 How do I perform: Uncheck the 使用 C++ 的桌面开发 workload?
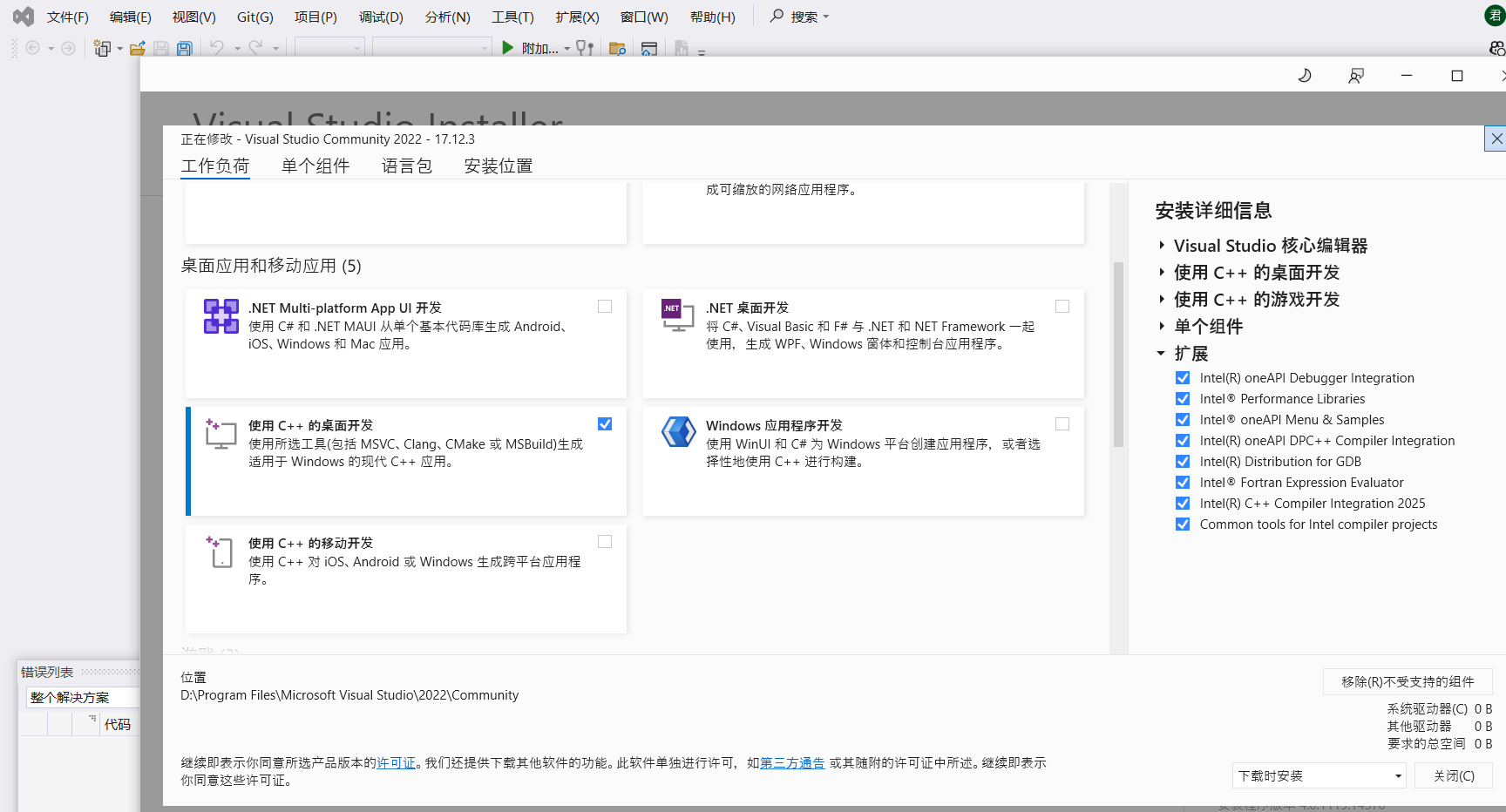pyautogui.click(x=605, y=424)
